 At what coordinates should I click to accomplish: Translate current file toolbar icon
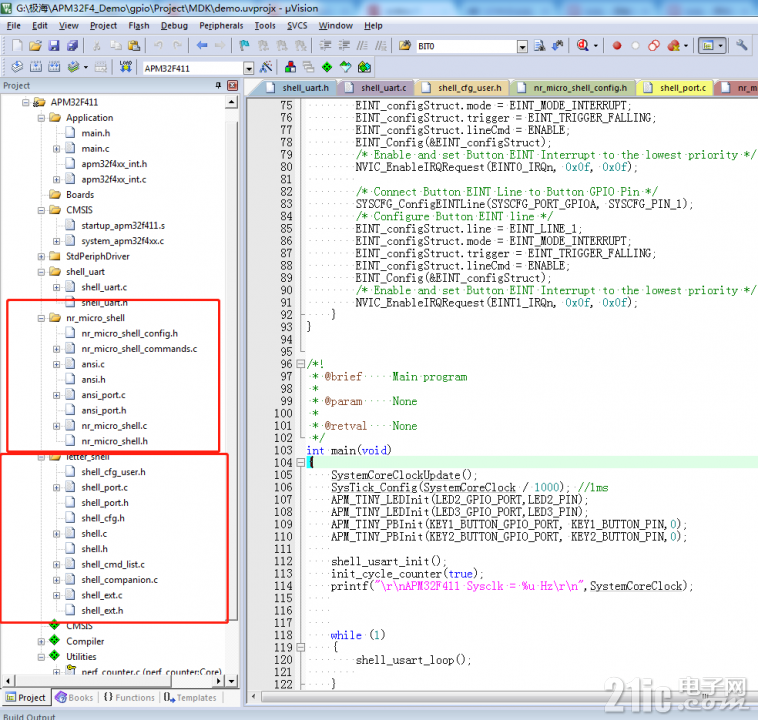[17, 67]
